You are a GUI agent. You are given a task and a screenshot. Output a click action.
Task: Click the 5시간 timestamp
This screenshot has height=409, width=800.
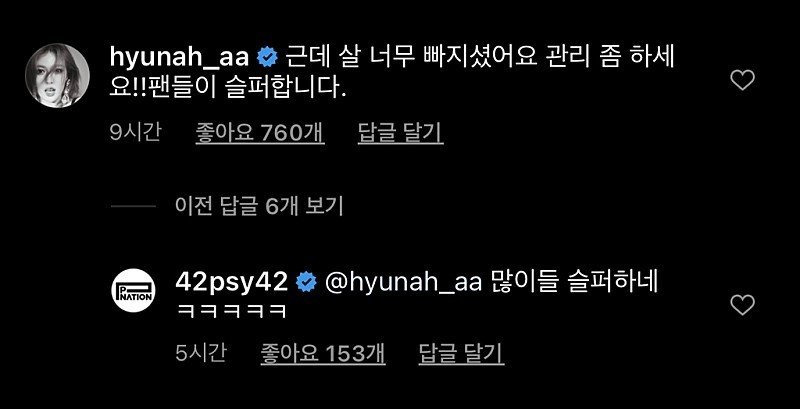(x=201, y=353)
